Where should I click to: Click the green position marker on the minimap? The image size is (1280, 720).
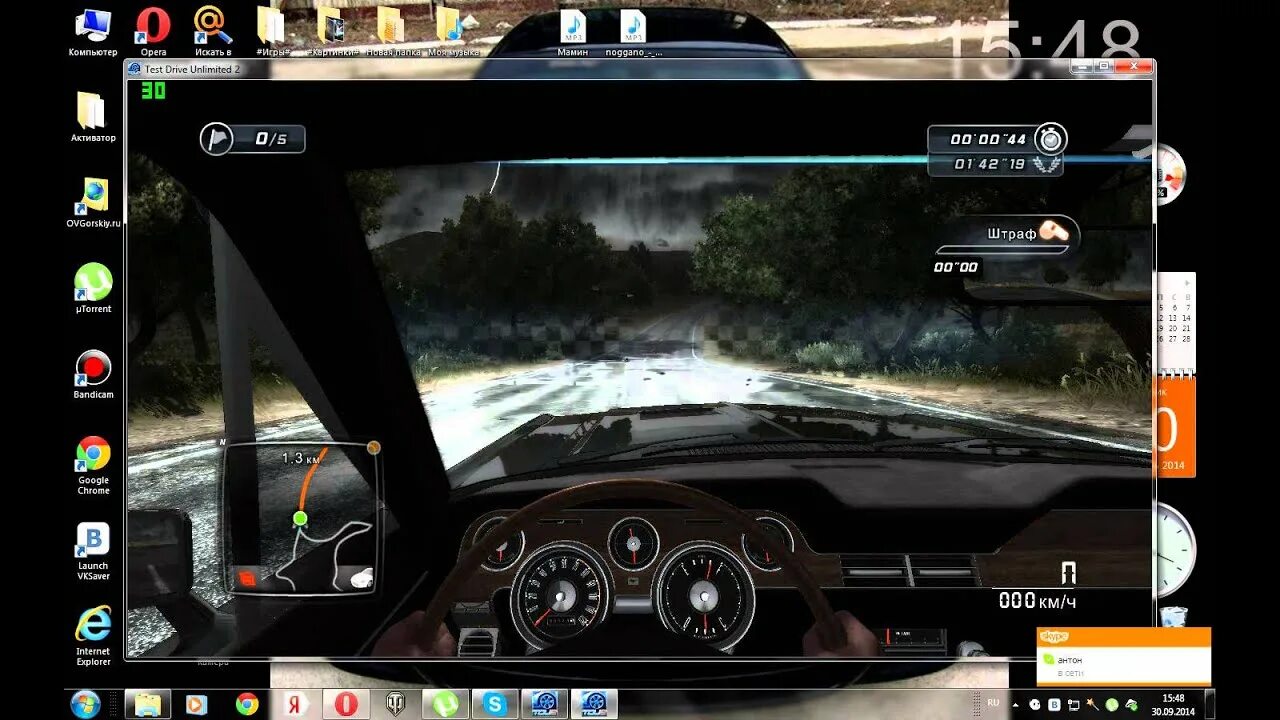click(x=299, y=518)
